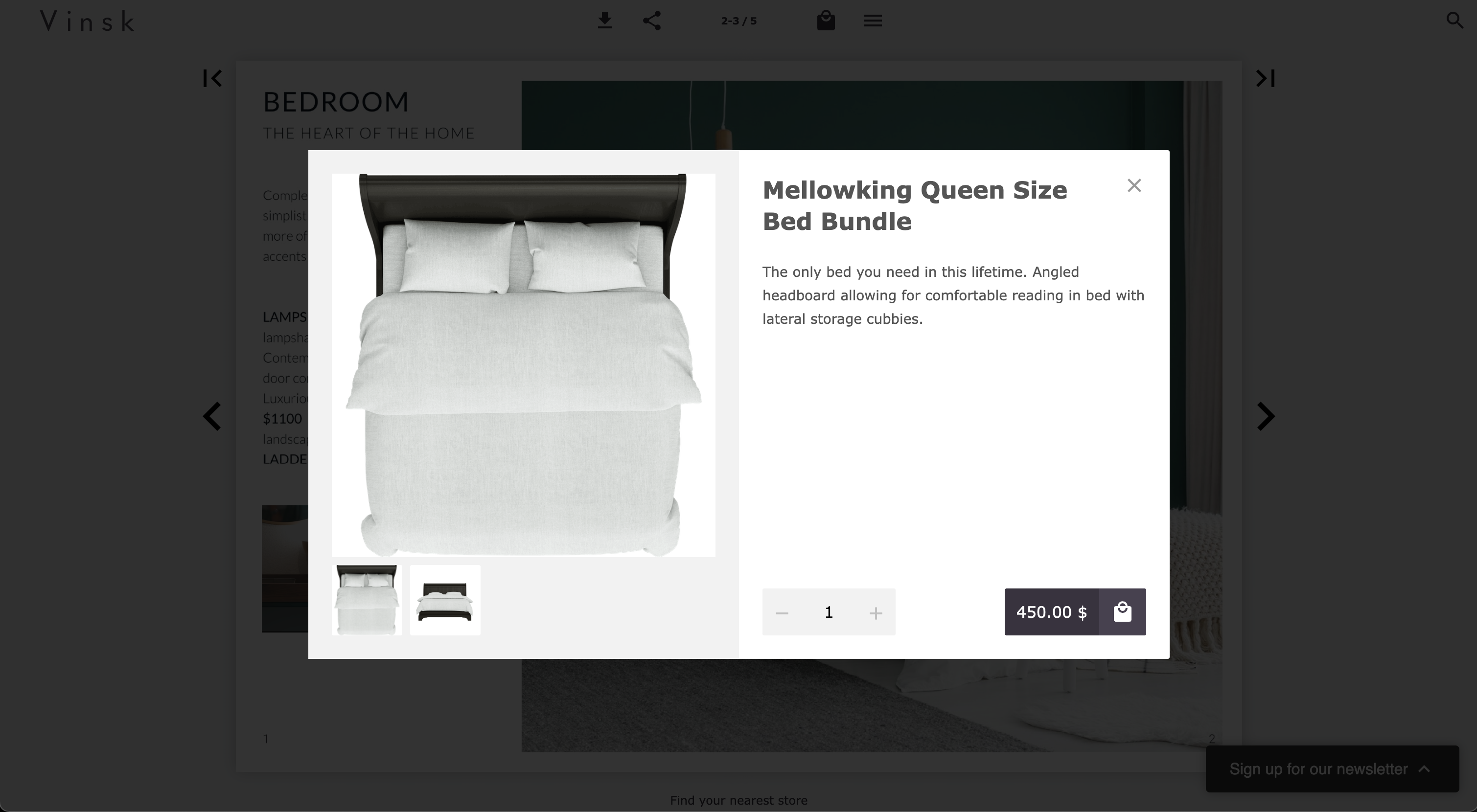This screenshot has width=1477, height=812.
Task: Go to the previous page arrow
Action: click(x=212, y=416)
